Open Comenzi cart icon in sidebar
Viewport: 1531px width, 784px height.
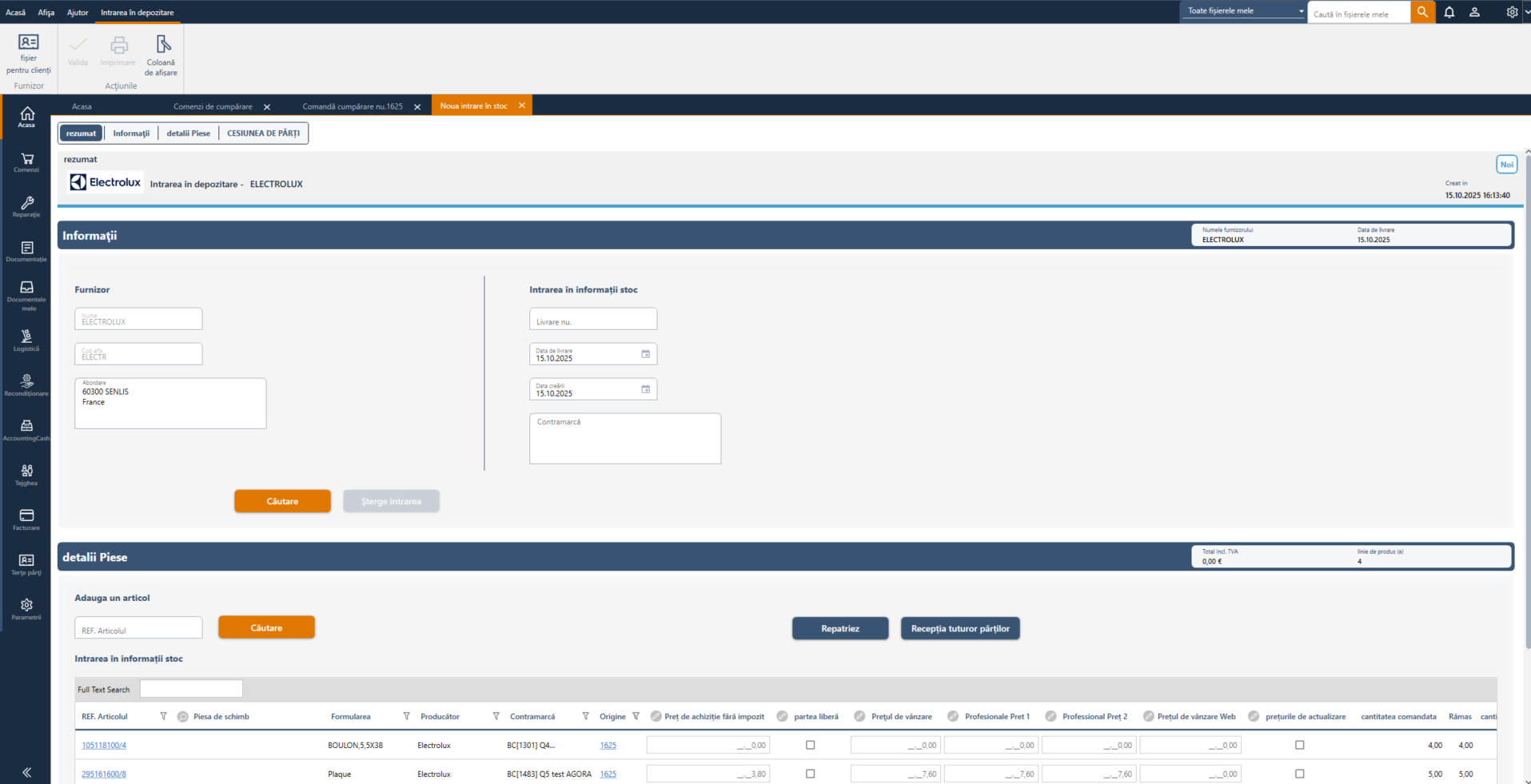26,158
